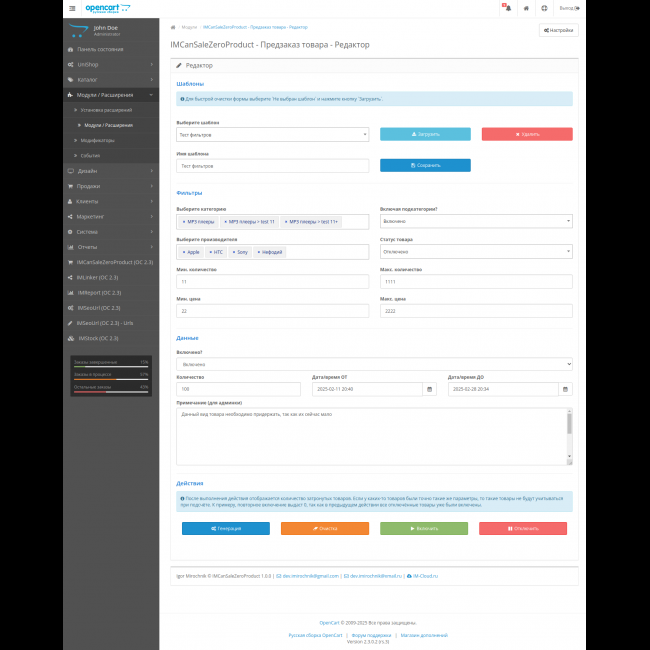The width and height of the screenshot is (650, 650).
Task: Click the Мин. количество input field
Action: click(x=272, y=283)
